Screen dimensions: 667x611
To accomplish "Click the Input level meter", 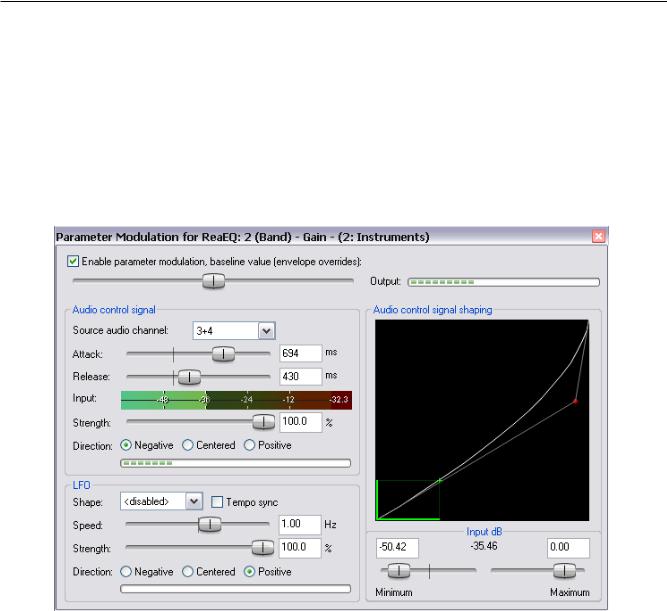I will (x=237, y=400).
